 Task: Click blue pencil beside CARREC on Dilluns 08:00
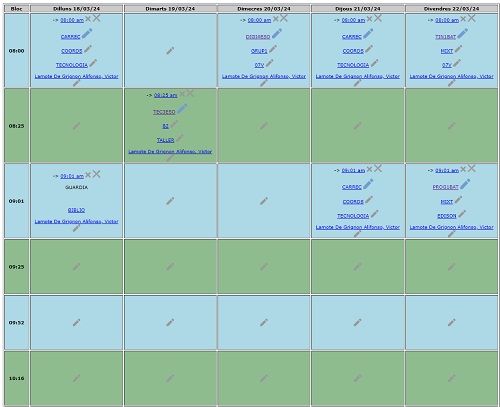(87, 34)
